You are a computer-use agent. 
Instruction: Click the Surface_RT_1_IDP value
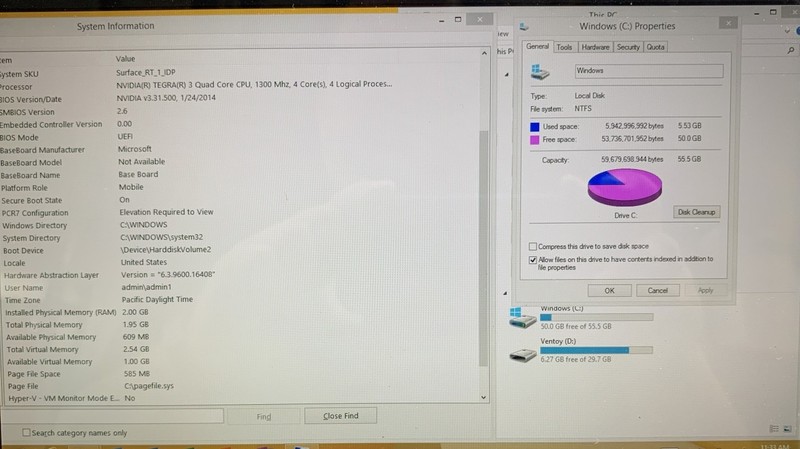coord(145,72)
